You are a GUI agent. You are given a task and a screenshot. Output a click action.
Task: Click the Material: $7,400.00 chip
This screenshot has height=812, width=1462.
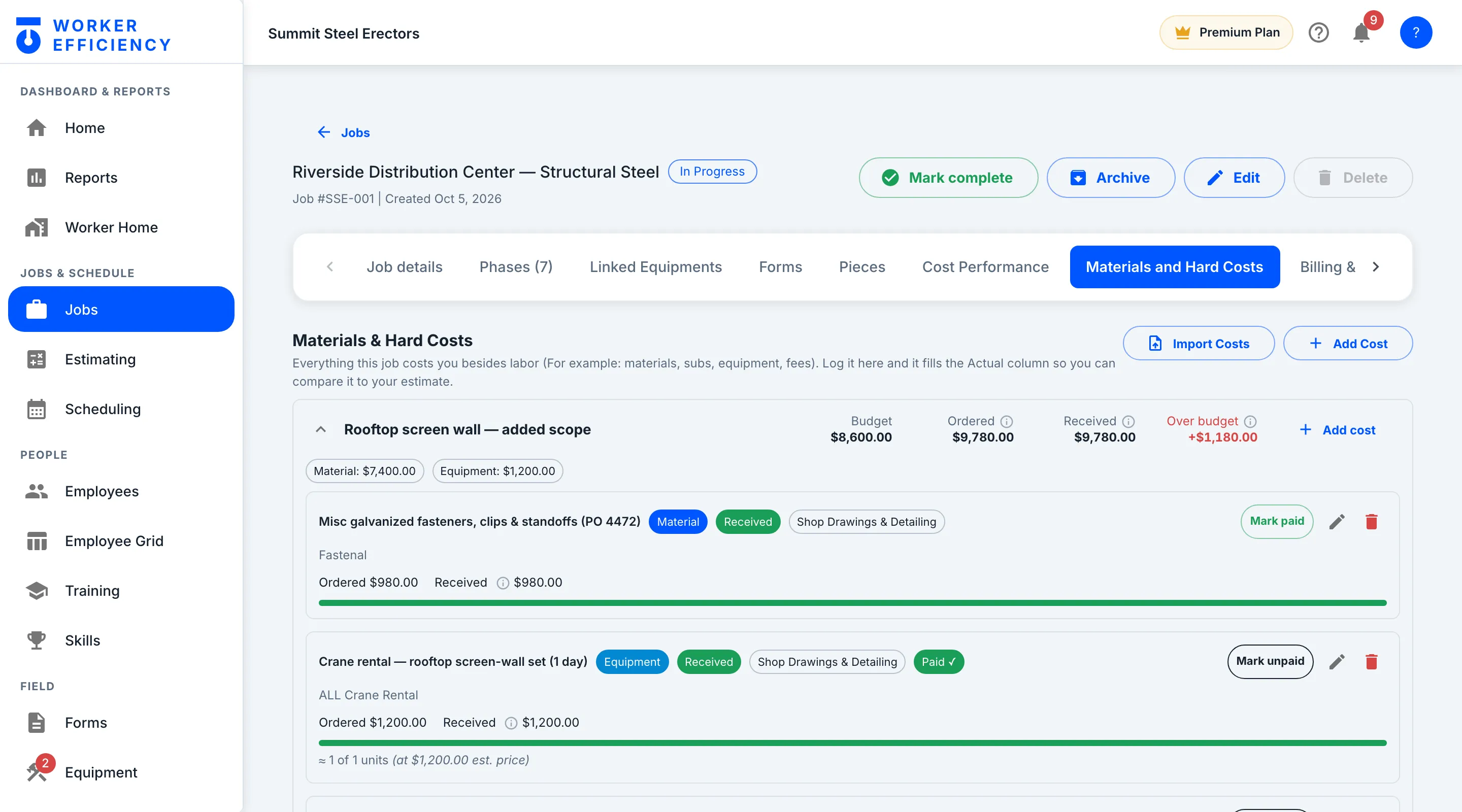tap(364, 471)
